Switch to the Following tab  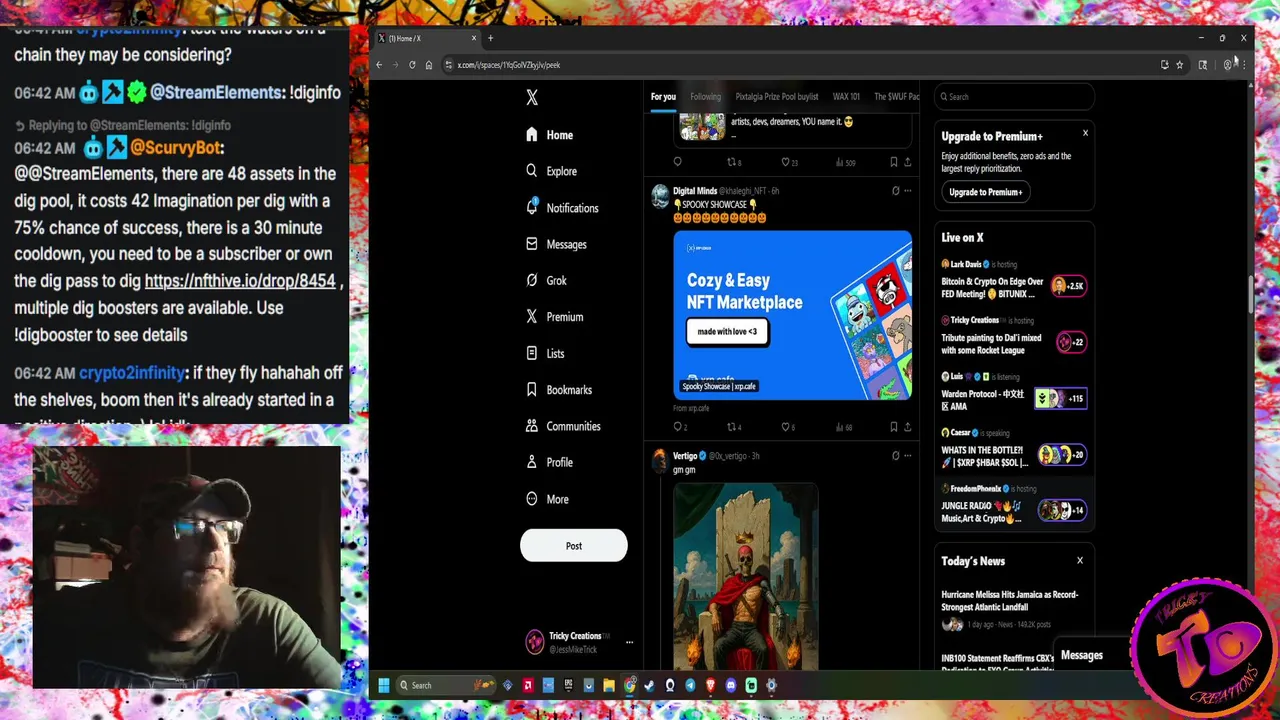[705, 97]
